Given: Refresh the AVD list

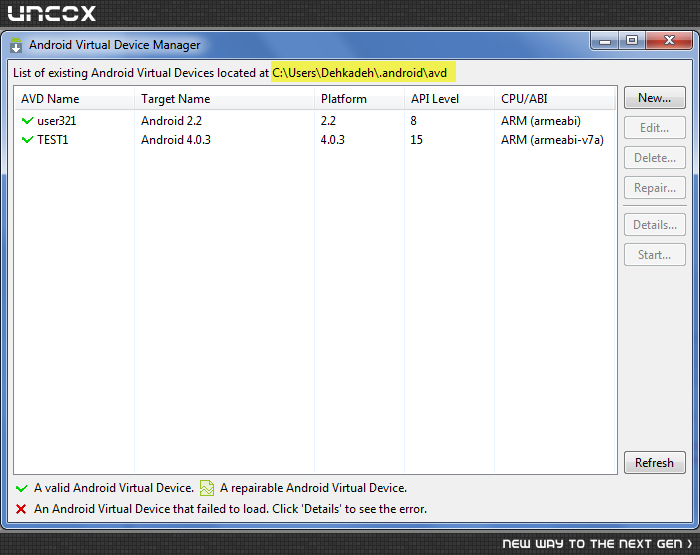Looking at the screenshot, I should (x=654, y=463).
